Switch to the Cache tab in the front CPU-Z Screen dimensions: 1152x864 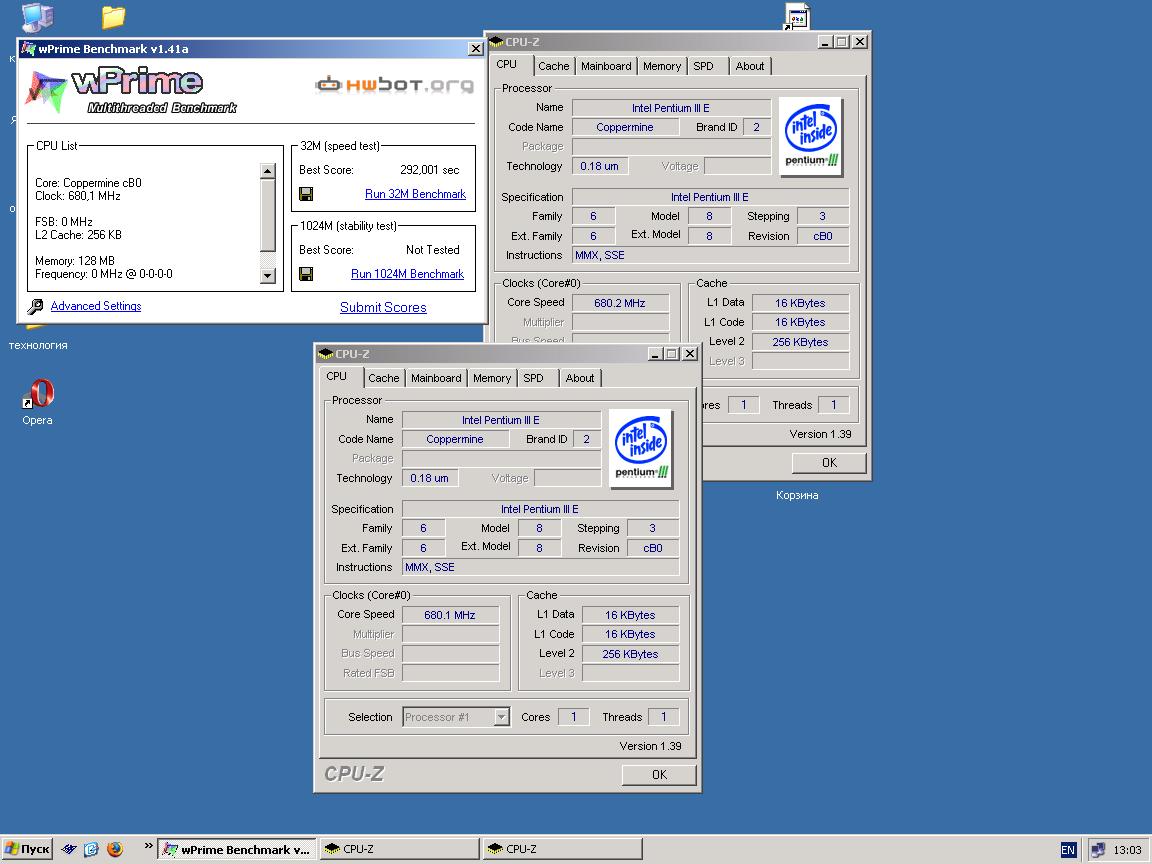click(x=384, y=378)
